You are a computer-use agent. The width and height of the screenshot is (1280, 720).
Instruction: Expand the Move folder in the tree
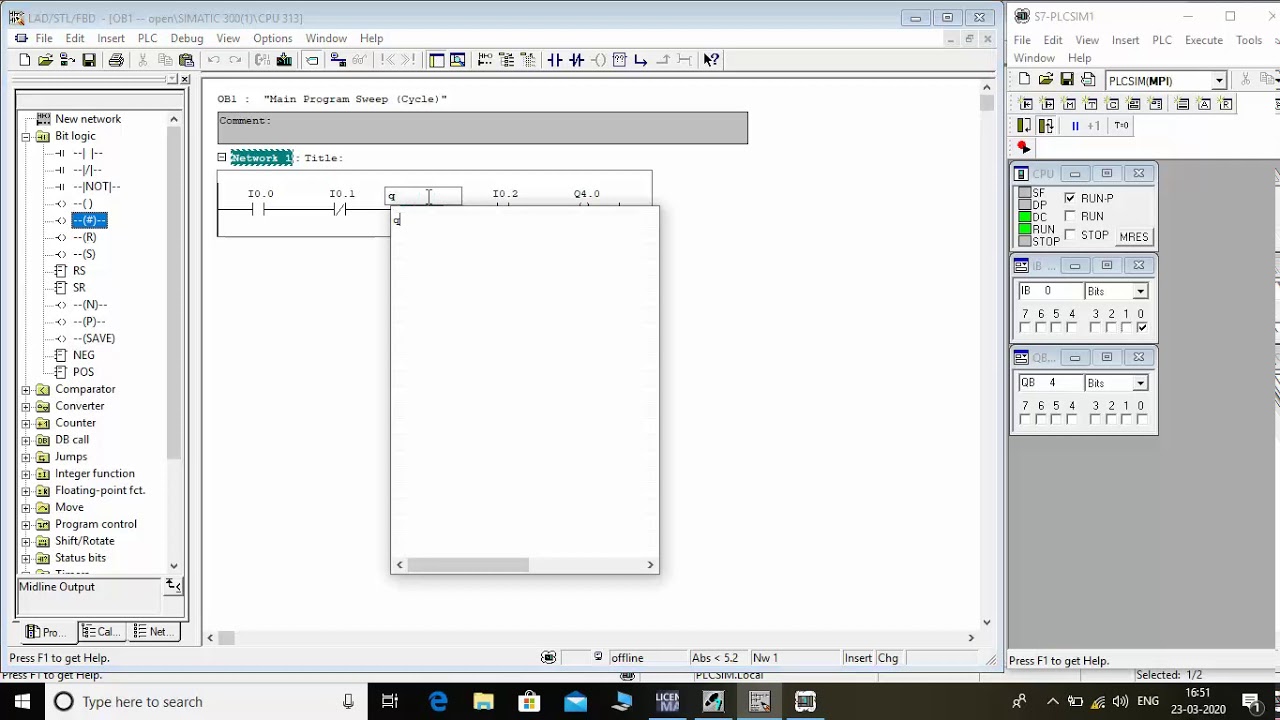pos(26,507)
